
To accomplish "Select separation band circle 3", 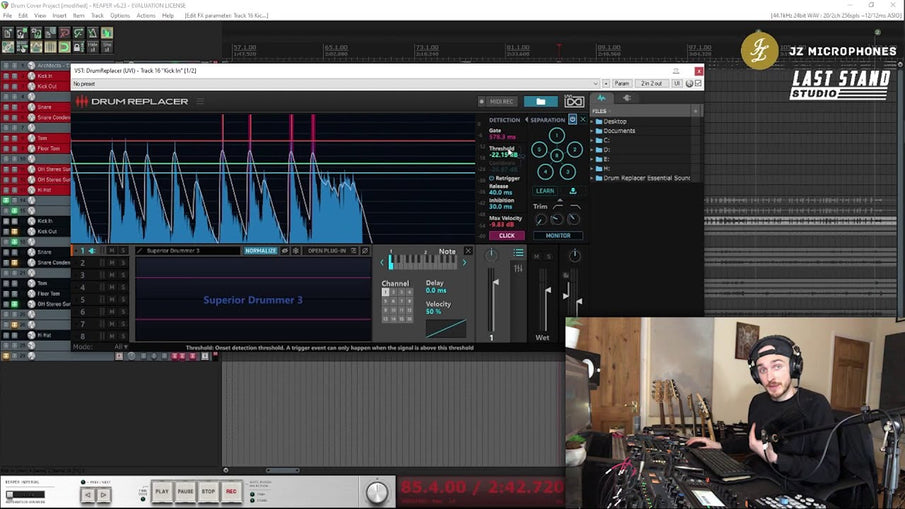I will pyautogui.click(x=567, y=171).
